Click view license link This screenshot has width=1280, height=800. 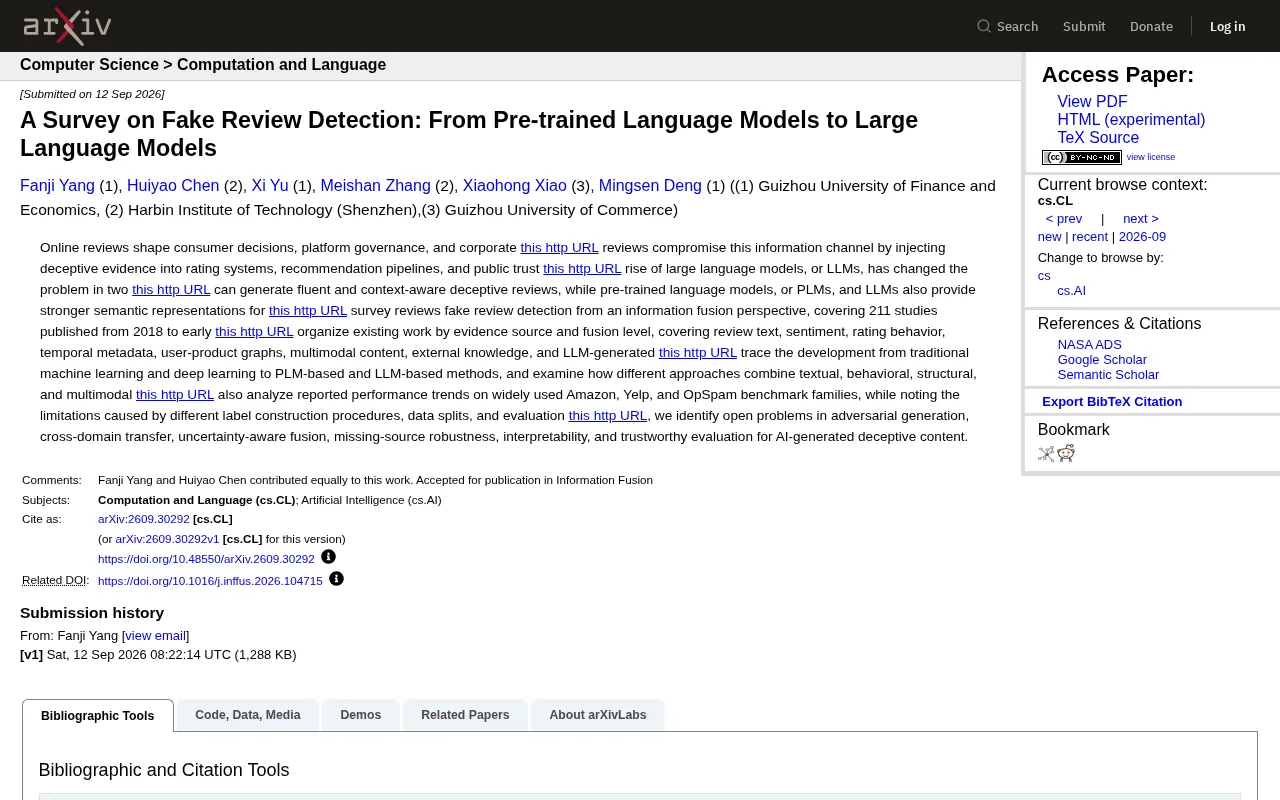(1151, 157)
